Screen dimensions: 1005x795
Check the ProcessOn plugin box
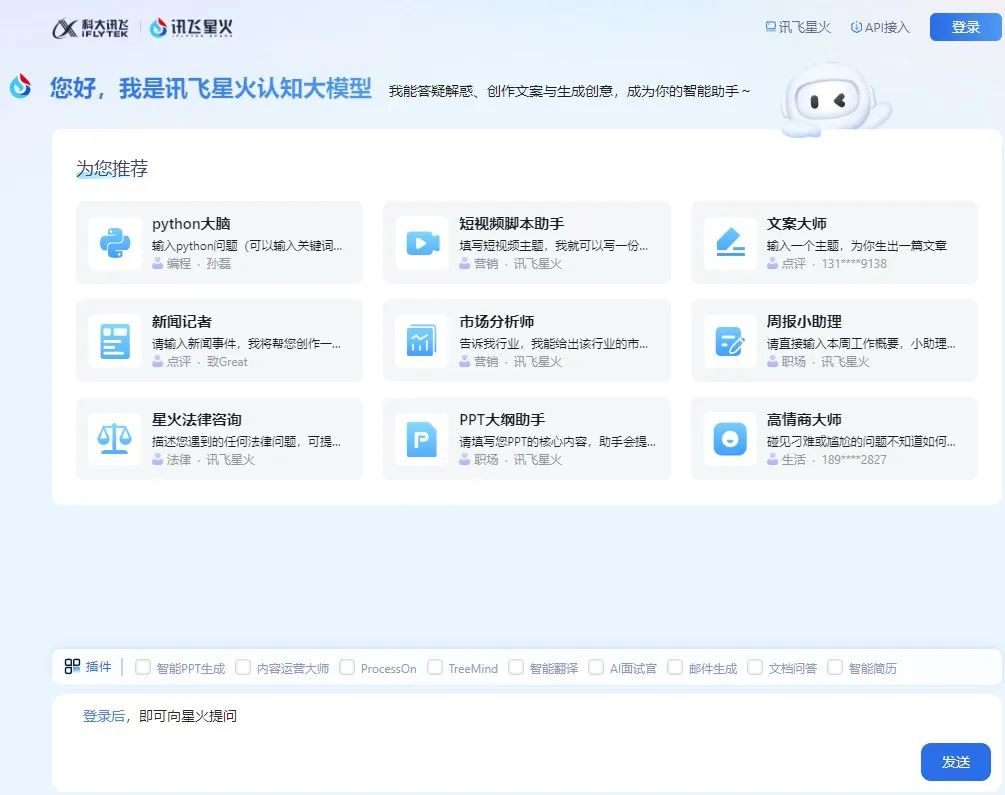pos(346,667)
